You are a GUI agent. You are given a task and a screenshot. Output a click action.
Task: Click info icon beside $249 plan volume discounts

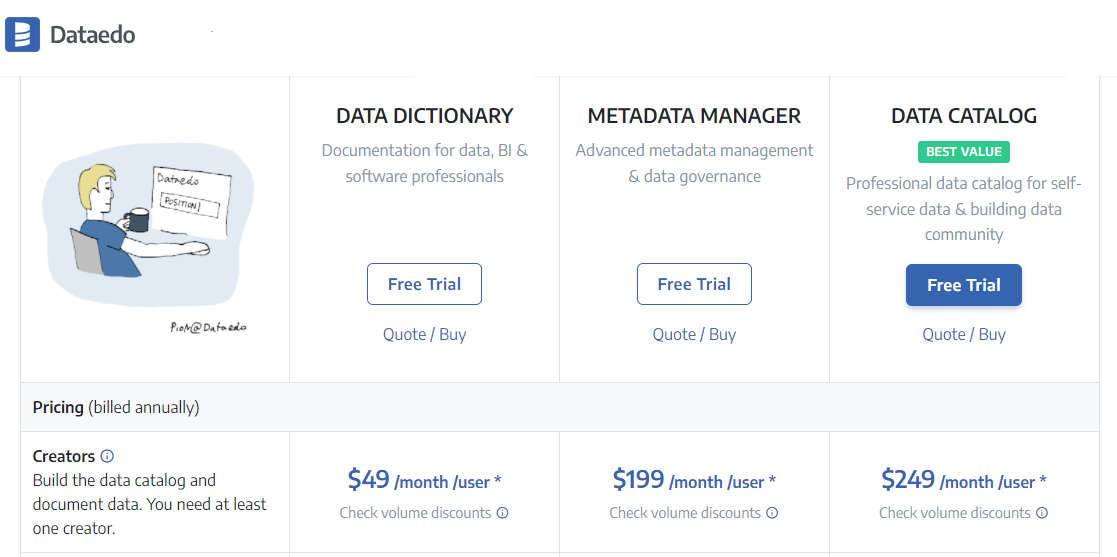coord(1041,513)
